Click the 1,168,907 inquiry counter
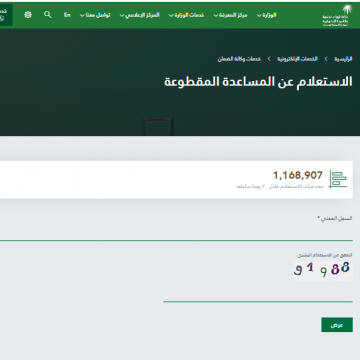The width and height of the screenshot is (360, 360). 298,175
